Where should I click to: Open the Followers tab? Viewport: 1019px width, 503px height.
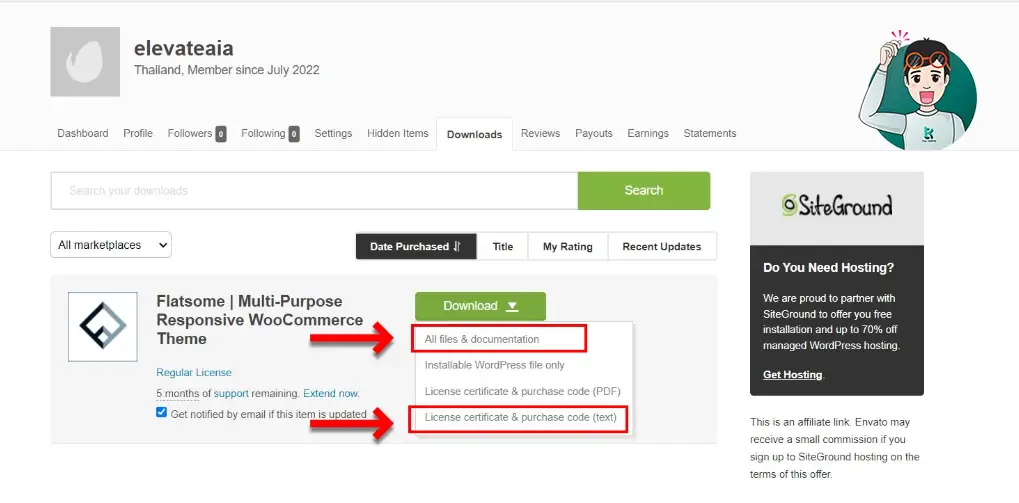[196, 133]
